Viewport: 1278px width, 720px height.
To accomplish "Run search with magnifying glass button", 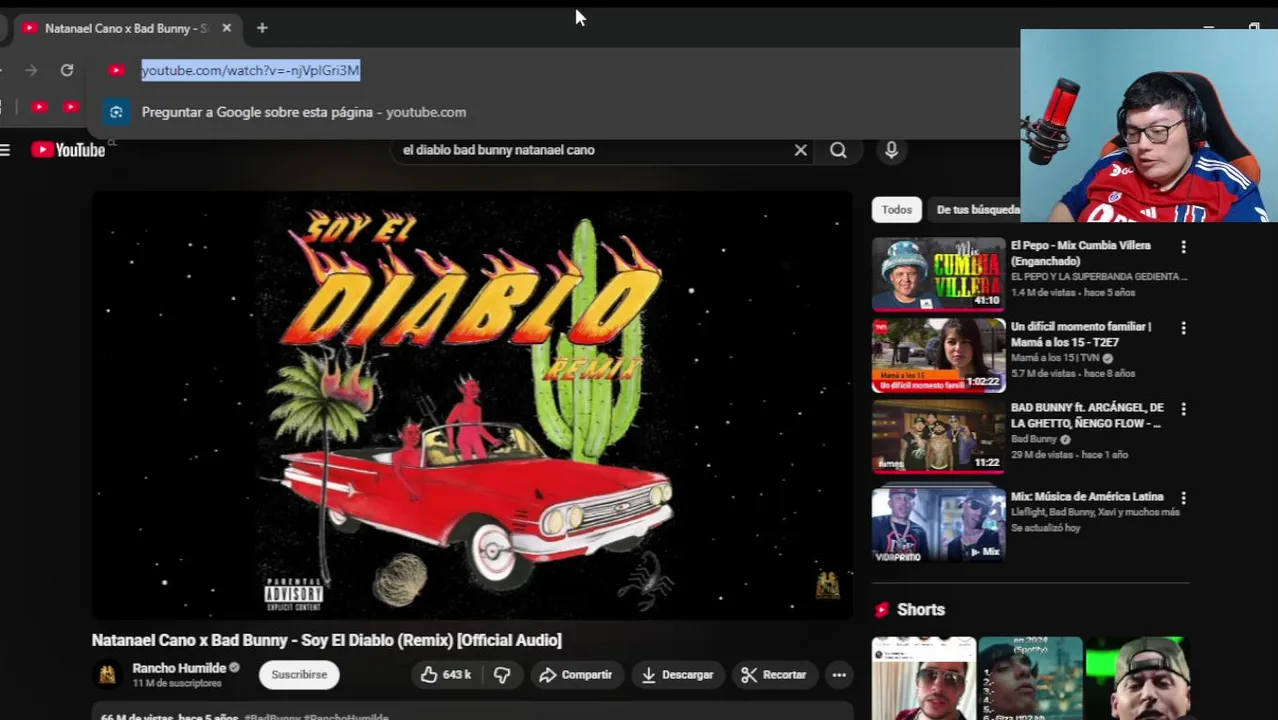I will coord(838,150).
